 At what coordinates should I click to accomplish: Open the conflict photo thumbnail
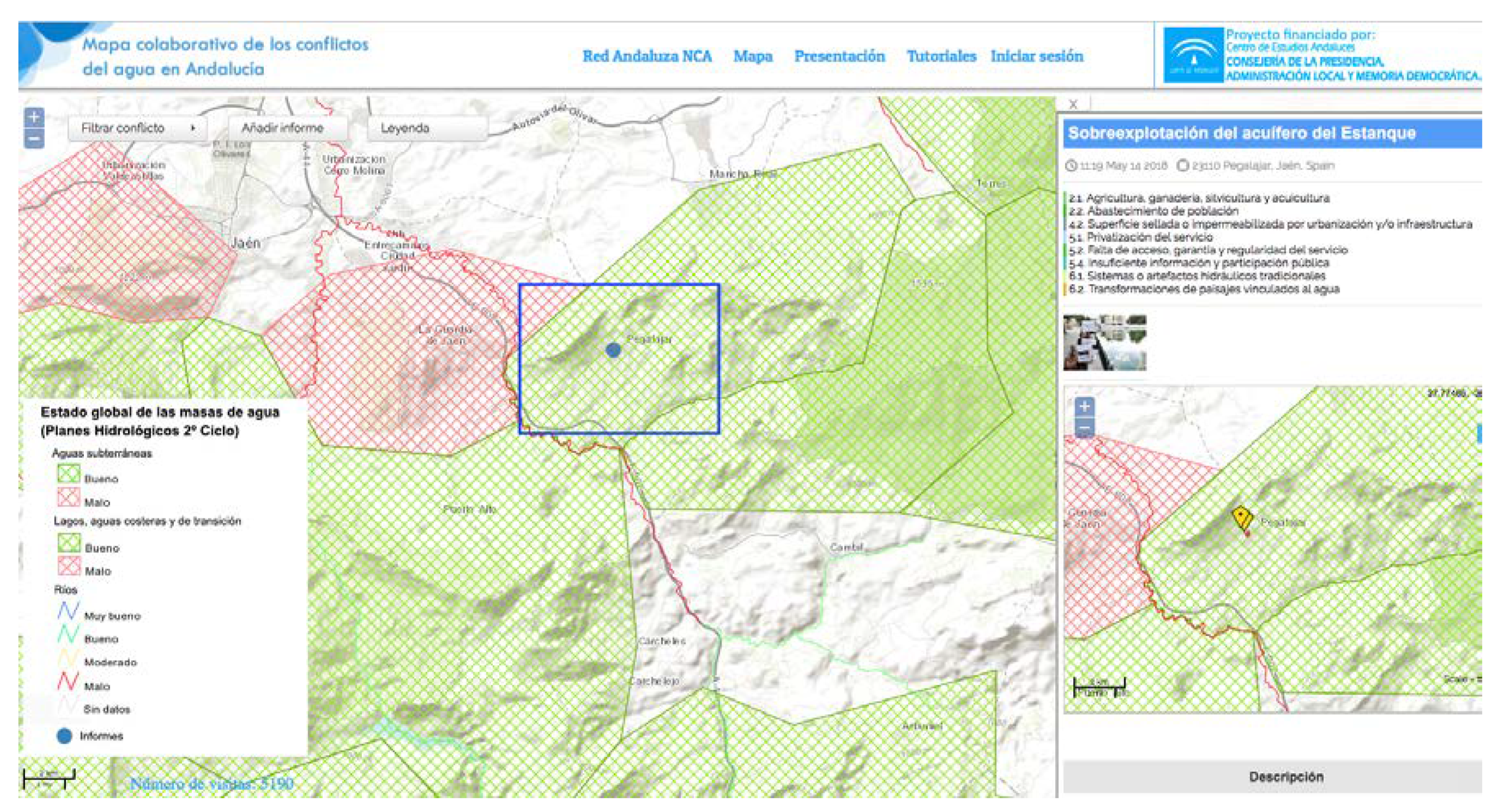[x=1104, y=342]
